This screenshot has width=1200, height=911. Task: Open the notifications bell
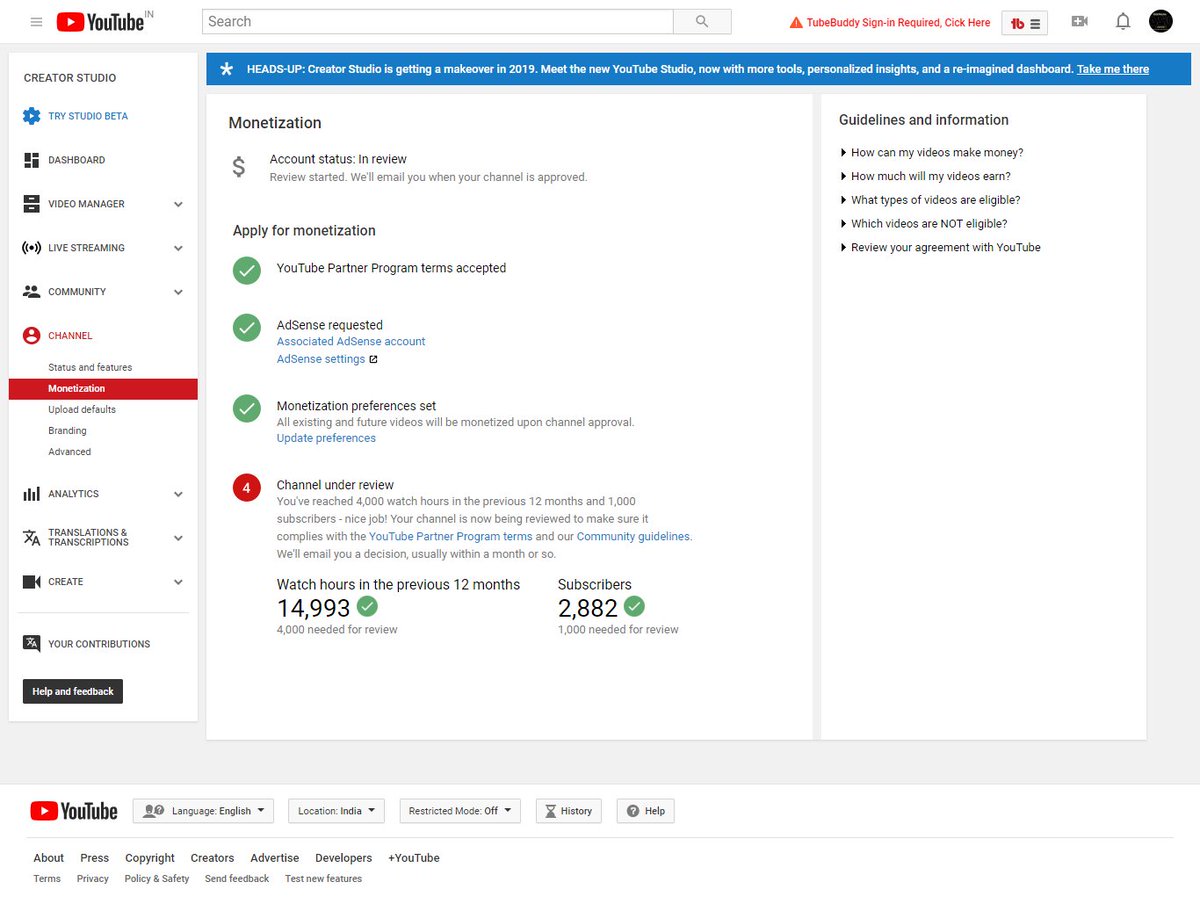[x=1123, y=22]
